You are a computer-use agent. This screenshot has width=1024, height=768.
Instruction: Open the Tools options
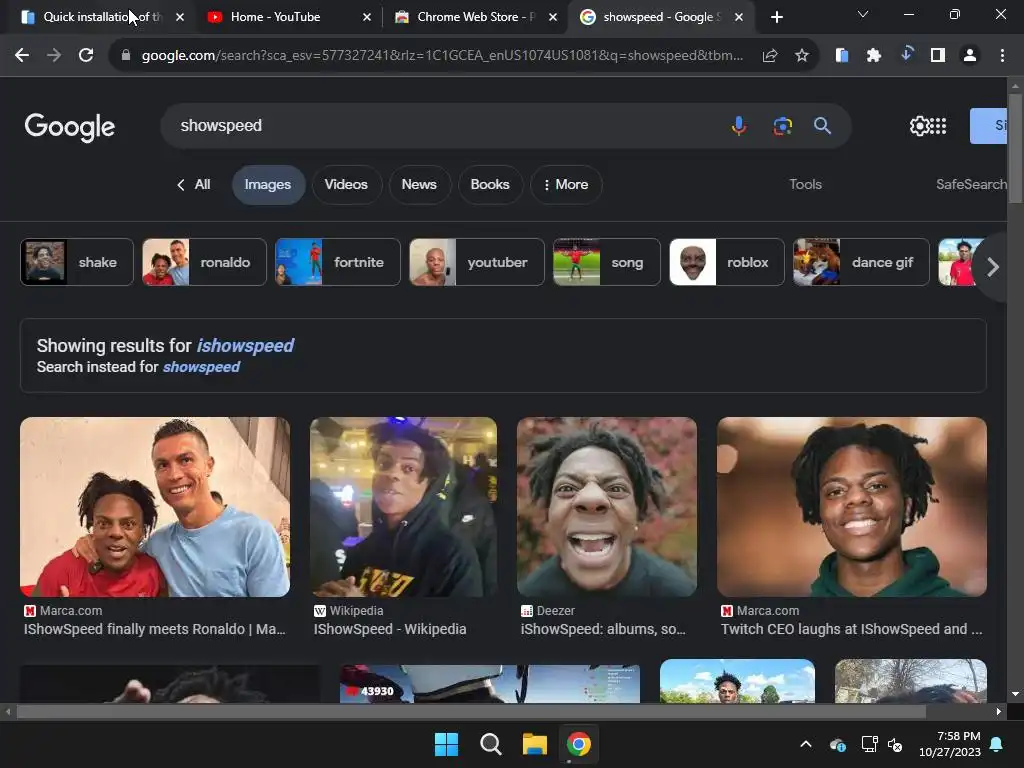click(805, 185)
